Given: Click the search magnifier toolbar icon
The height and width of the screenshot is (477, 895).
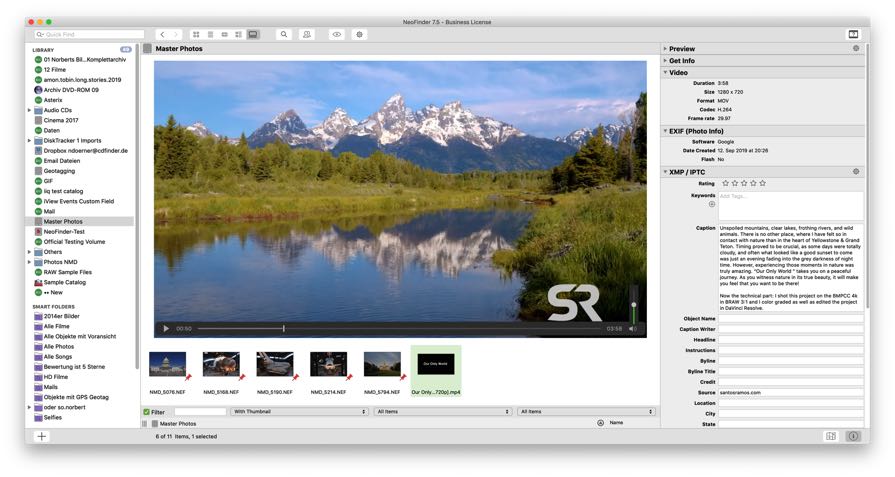Looking at the screenshot, I should [x=284, y=34].
